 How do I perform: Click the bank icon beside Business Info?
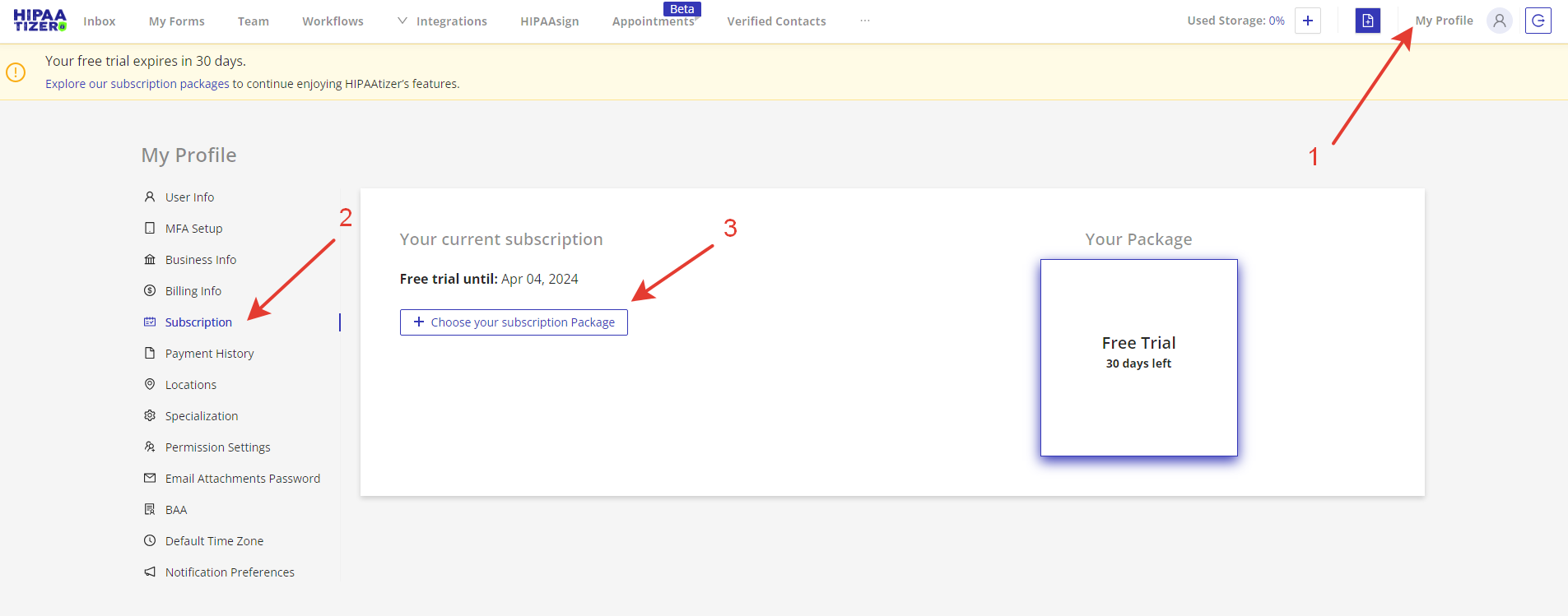(150, 260)
